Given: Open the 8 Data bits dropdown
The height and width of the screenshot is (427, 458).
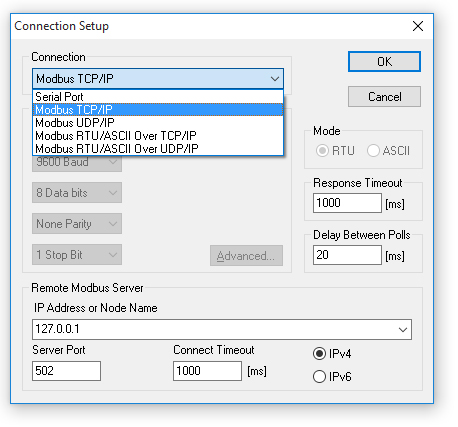Looking at the screenshot, I should pos(77,193).
